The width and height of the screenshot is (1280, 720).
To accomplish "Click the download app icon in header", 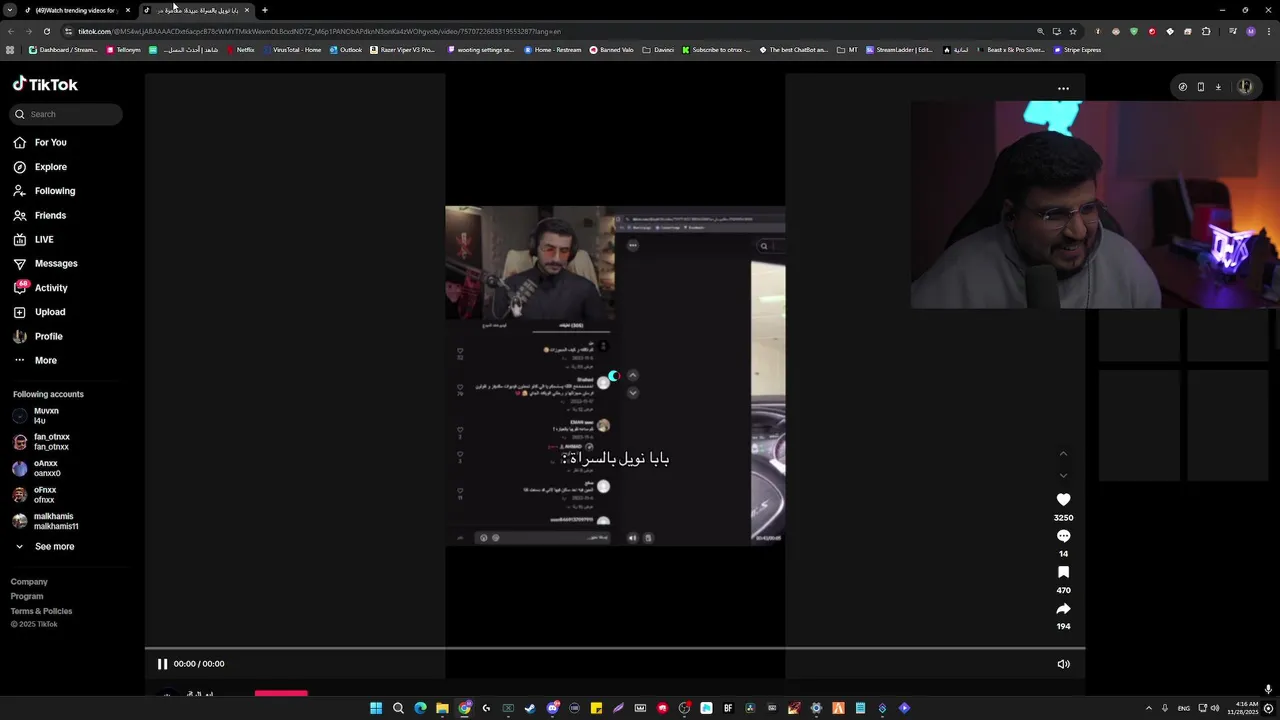I will point(1218,87).
